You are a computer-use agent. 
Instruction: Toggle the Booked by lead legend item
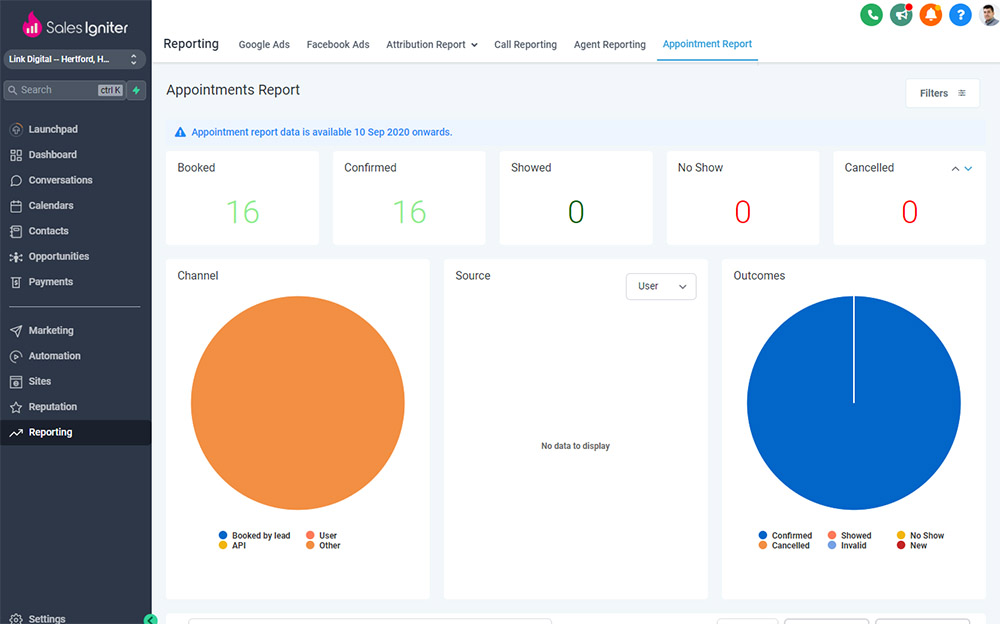coord(254,535)
